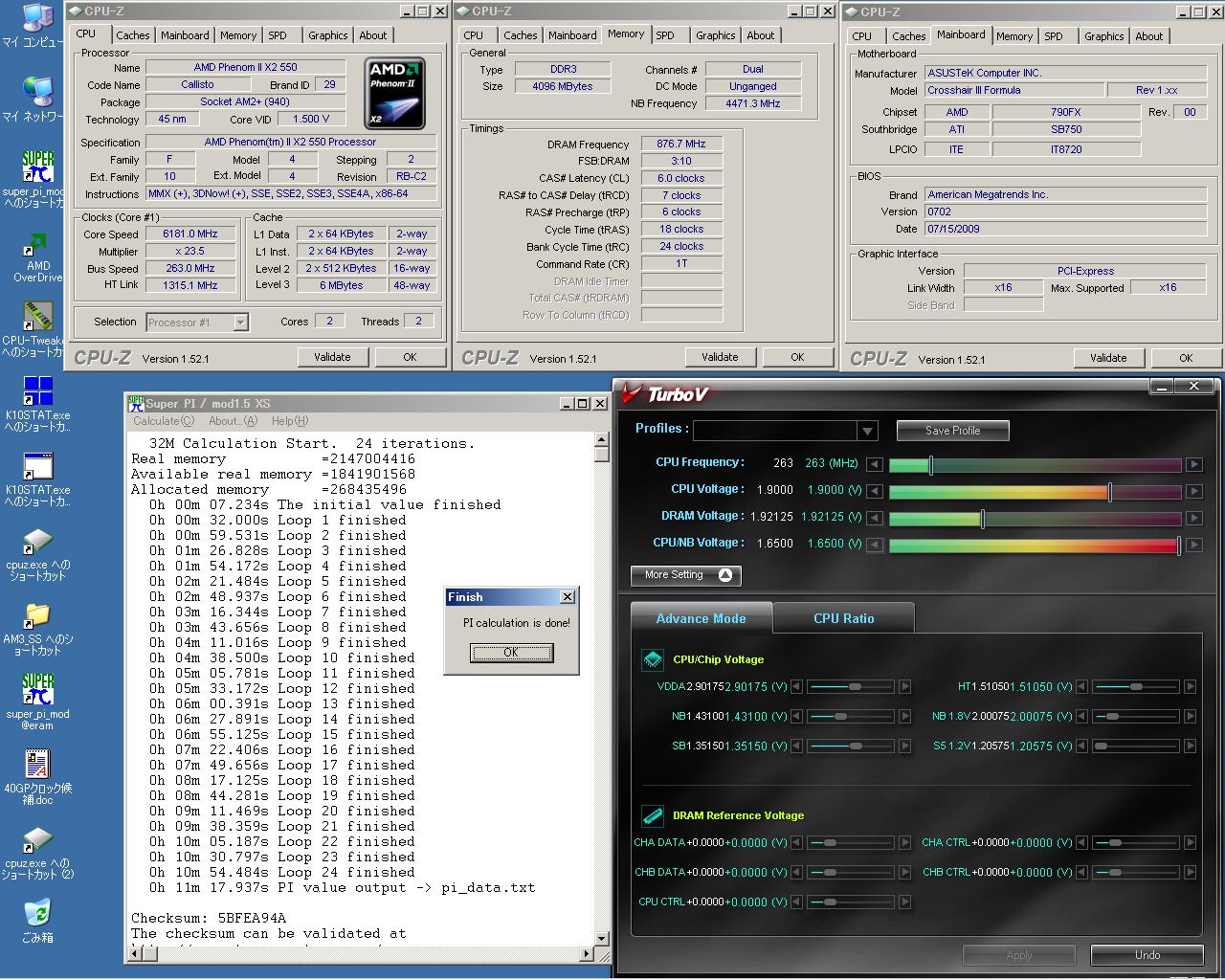Click the NB 1.8V slider in TurboV
This screenshot has height=980, width=1225.
point(1135,716)
